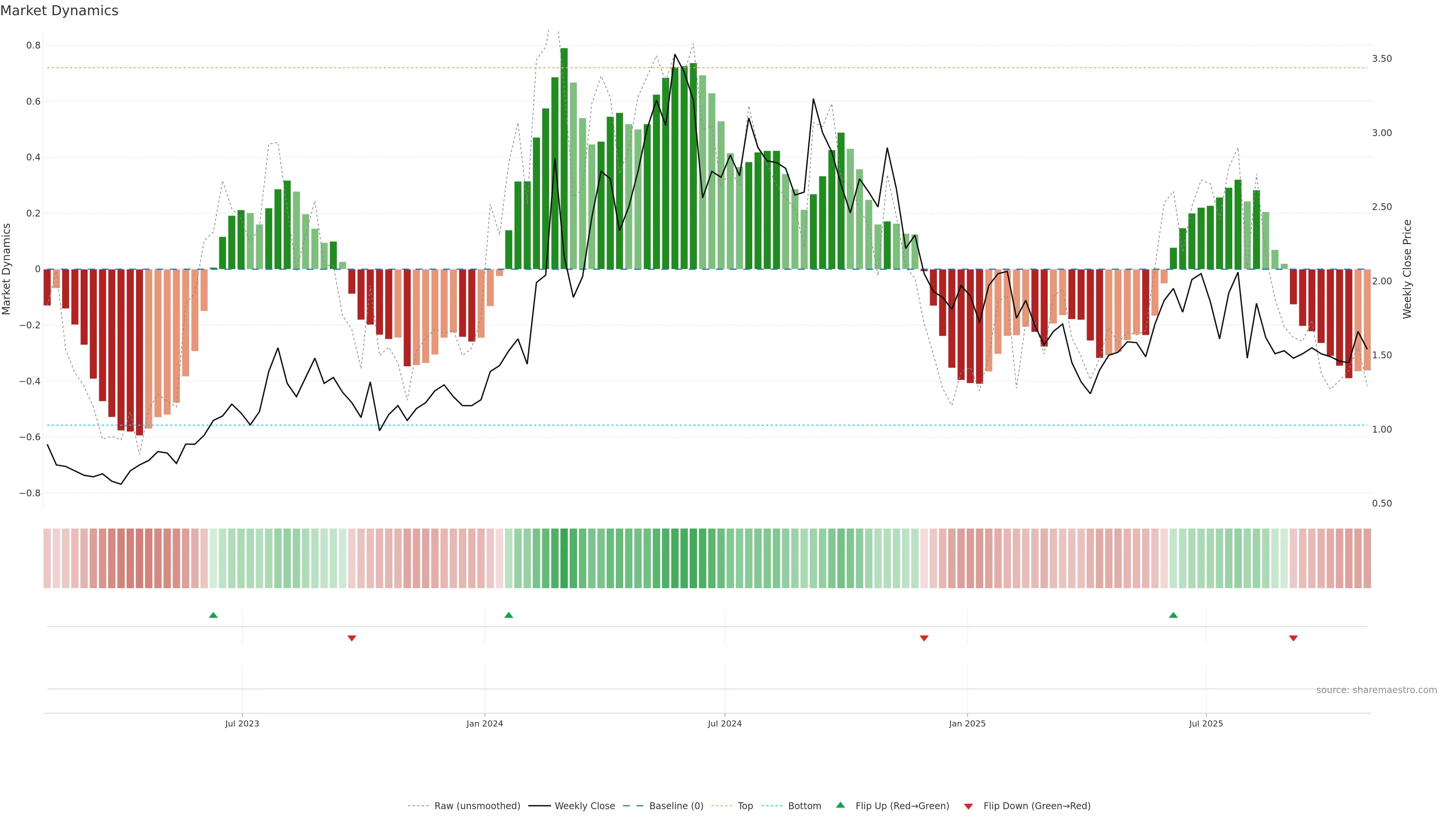Screen dimensions: 1456x819
Task: Click the source: sharemaestro.com text
Action: click(1376, 690)
